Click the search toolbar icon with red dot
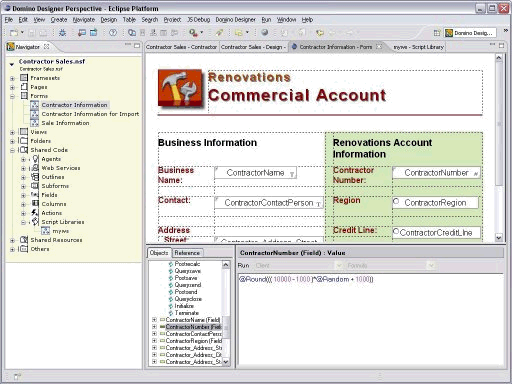The width and height of the screenshot is (512, 384). tap(193, 33)
